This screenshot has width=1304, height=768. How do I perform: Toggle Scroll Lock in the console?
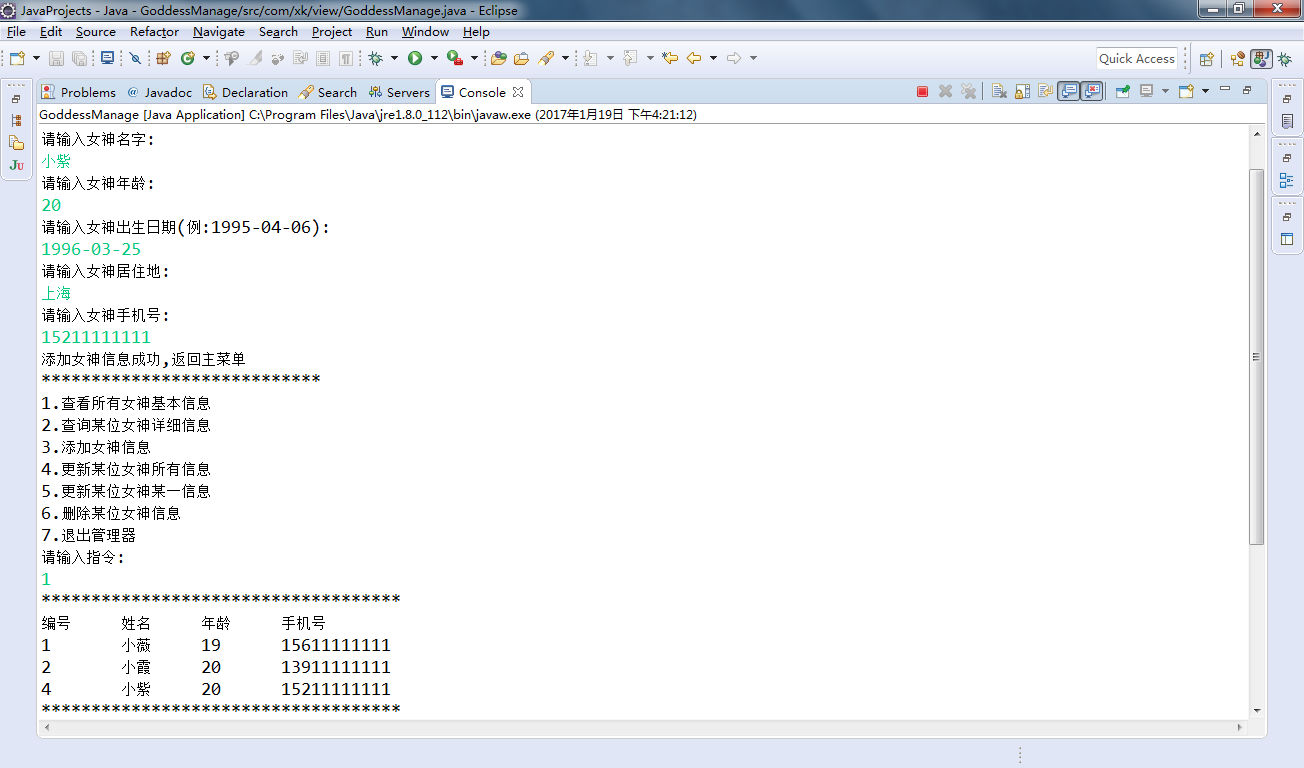[1022, 92]
